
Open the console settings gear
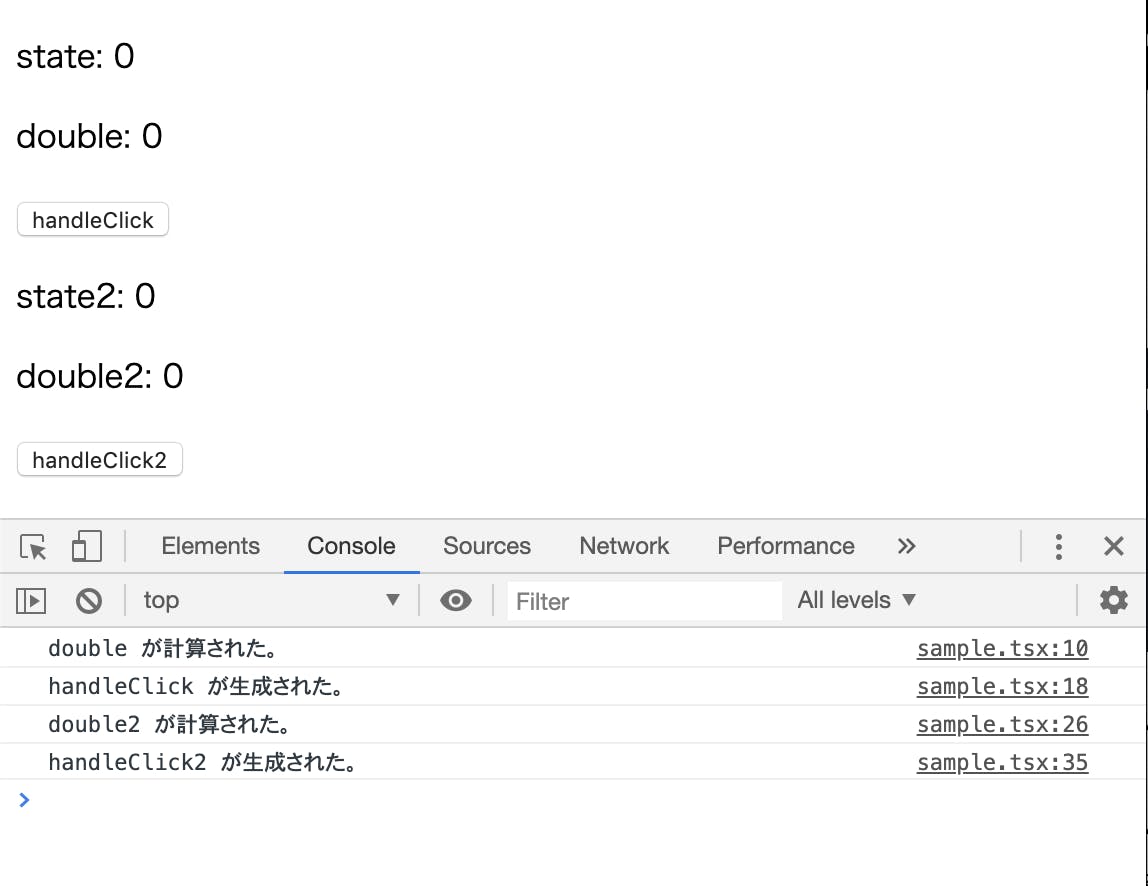pyautogui.click(x=1114, y=600)
